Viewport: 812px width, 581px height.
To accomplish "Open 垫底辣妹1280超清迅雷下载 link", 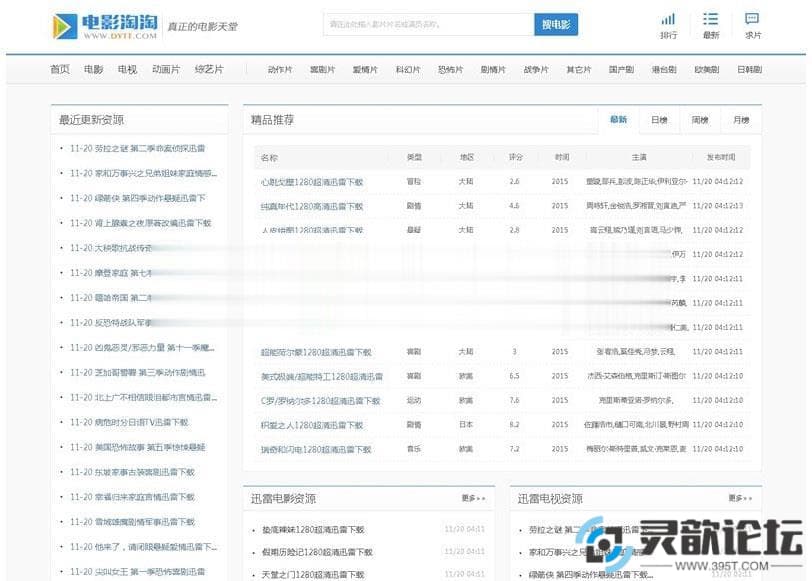I will [x=313, y=529].
